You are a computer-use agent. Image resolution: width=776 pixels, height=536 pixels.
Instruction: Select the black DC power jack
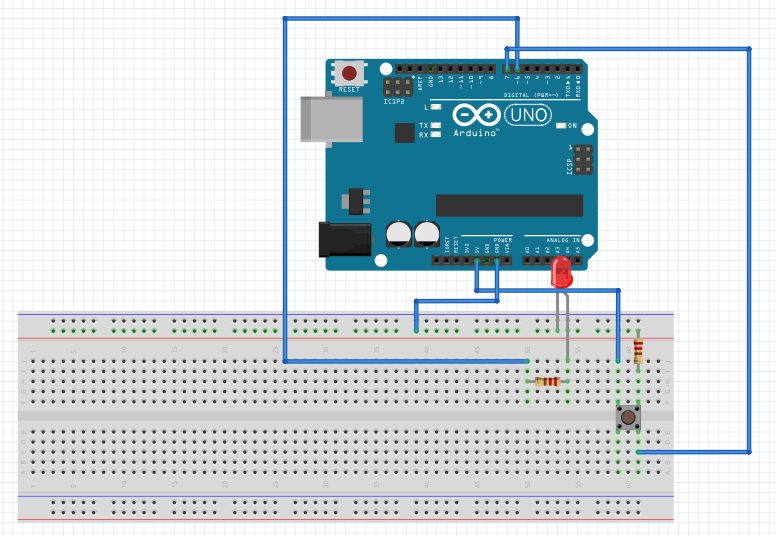coord(345,240)
